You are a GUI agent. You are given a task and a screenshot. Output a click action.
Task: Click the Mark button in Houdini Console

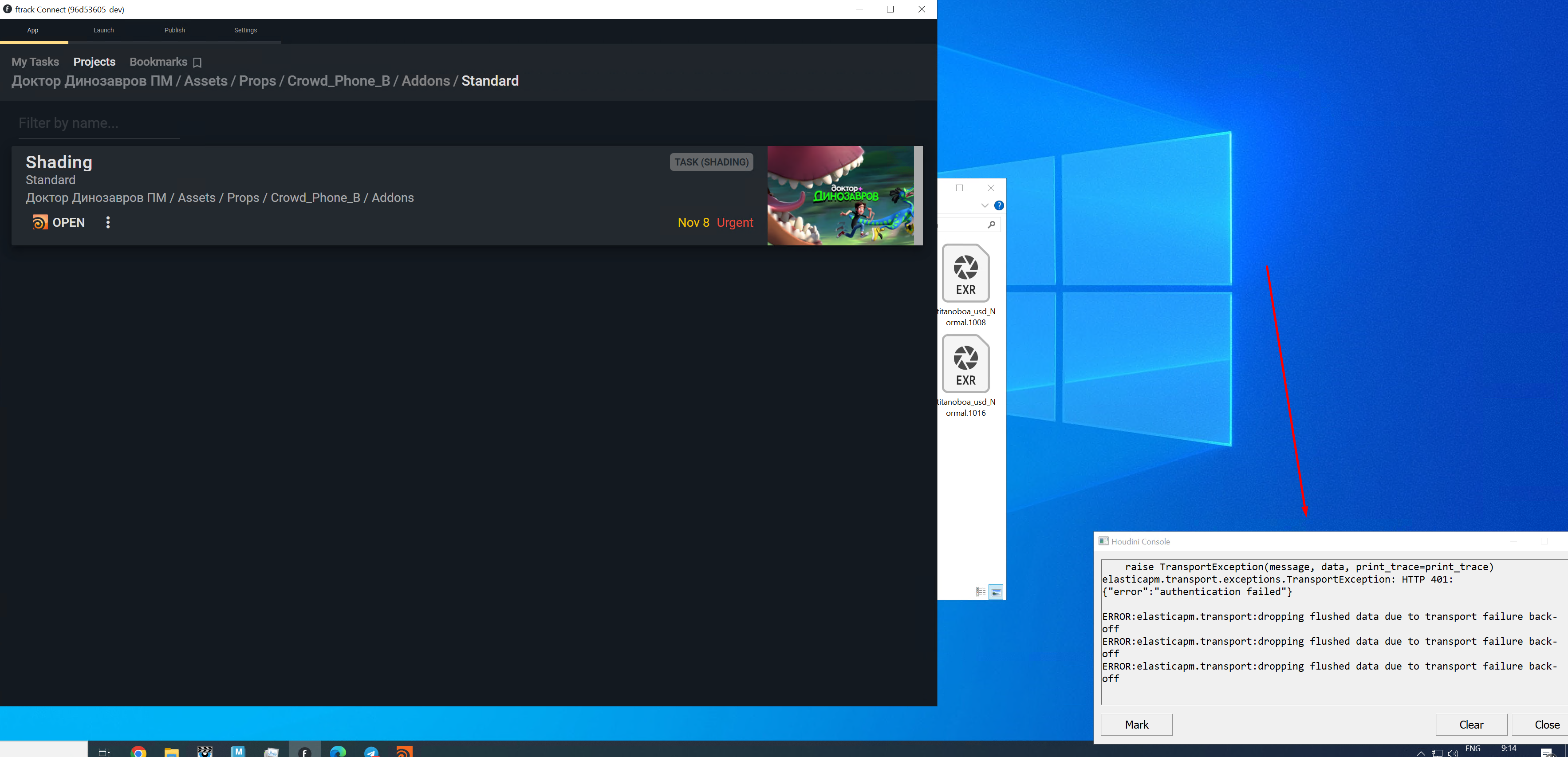coord(1136,724)
